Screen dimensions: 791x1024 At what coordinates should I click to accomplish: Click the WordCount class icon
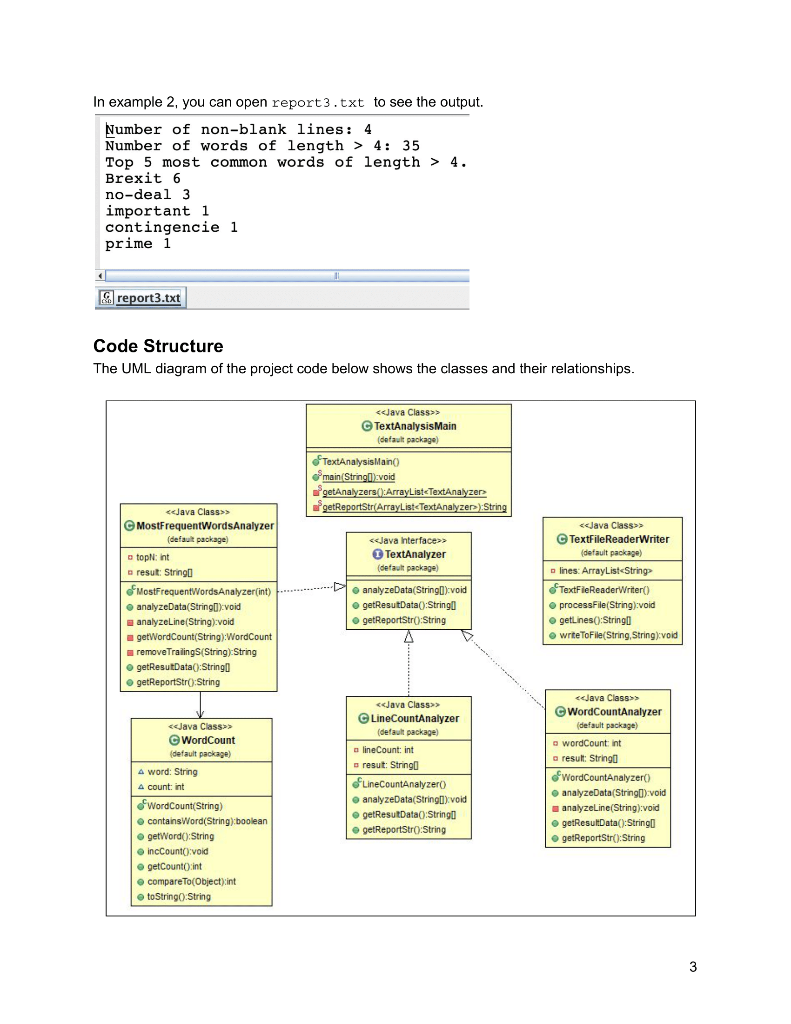(174, 740)
